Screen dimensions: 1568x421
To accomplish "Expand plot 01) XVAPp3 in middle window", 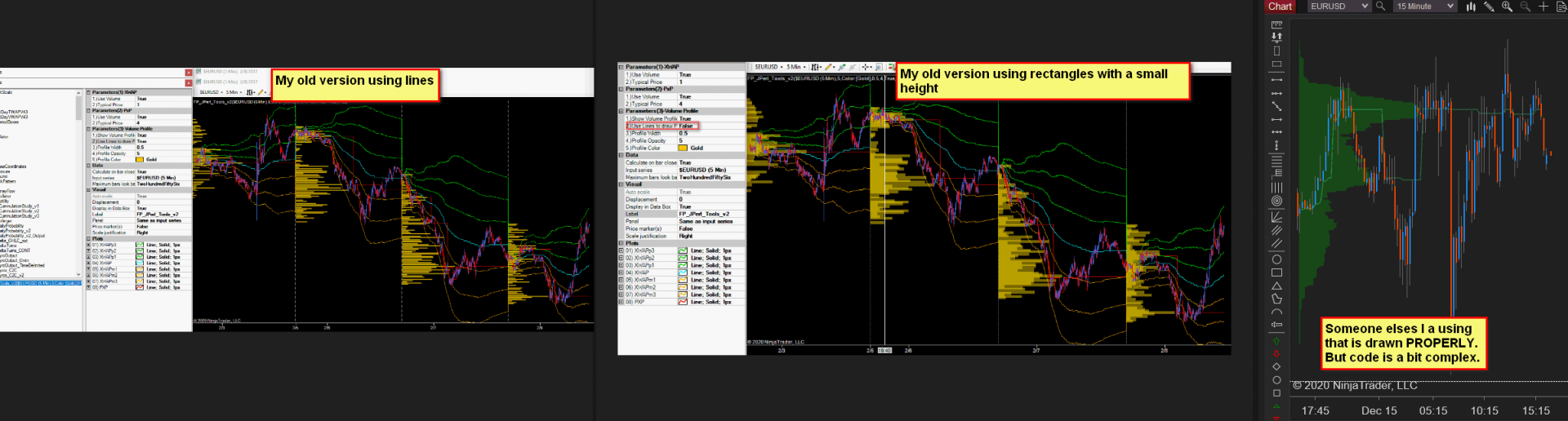I will pos(621,250).
